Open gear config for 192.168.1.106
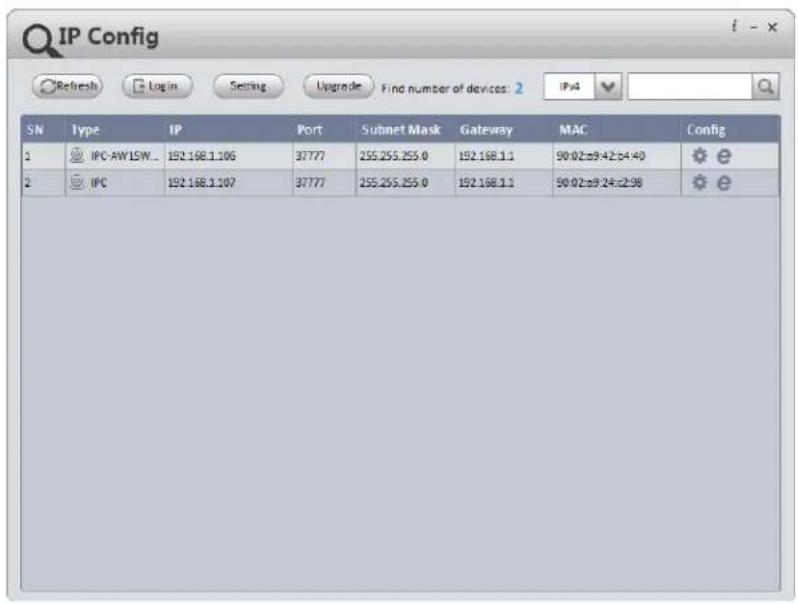The height and width of the screenshot is (604, 798). pyautogui.click(x=700, y=156)
